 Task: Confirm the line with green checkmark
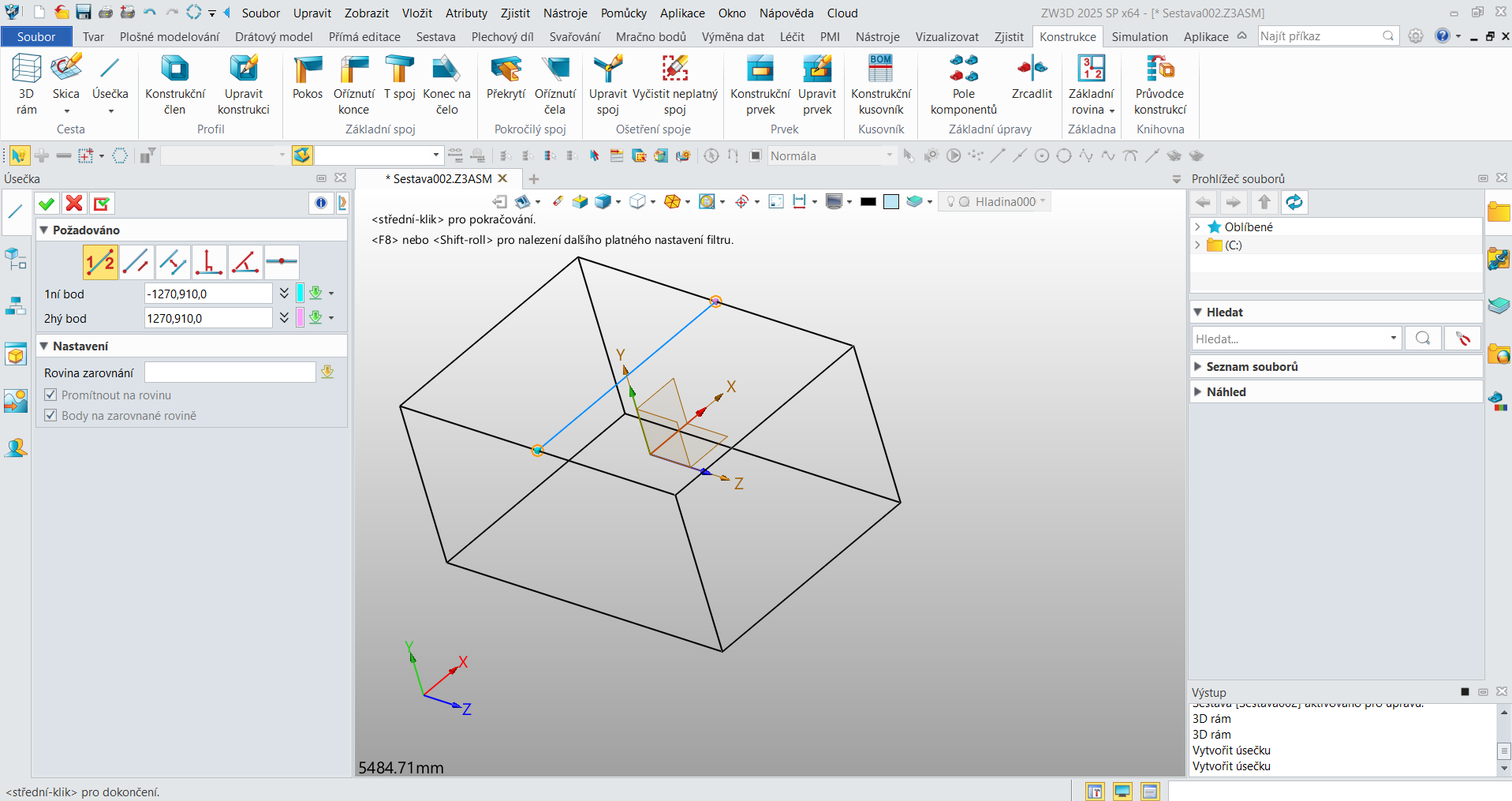pos(47,204)
